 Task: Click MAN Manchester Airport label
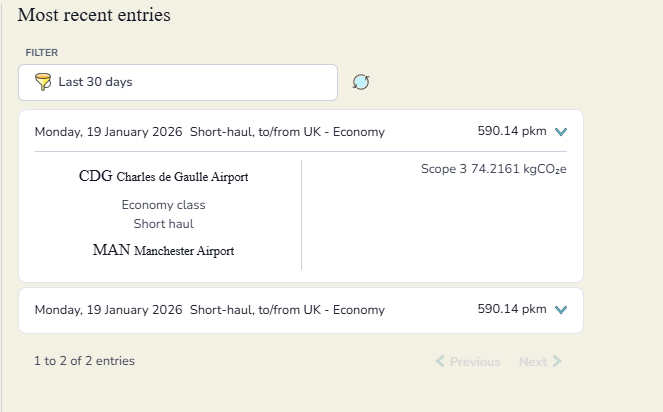pyautogui.click(x=163, y=250)
